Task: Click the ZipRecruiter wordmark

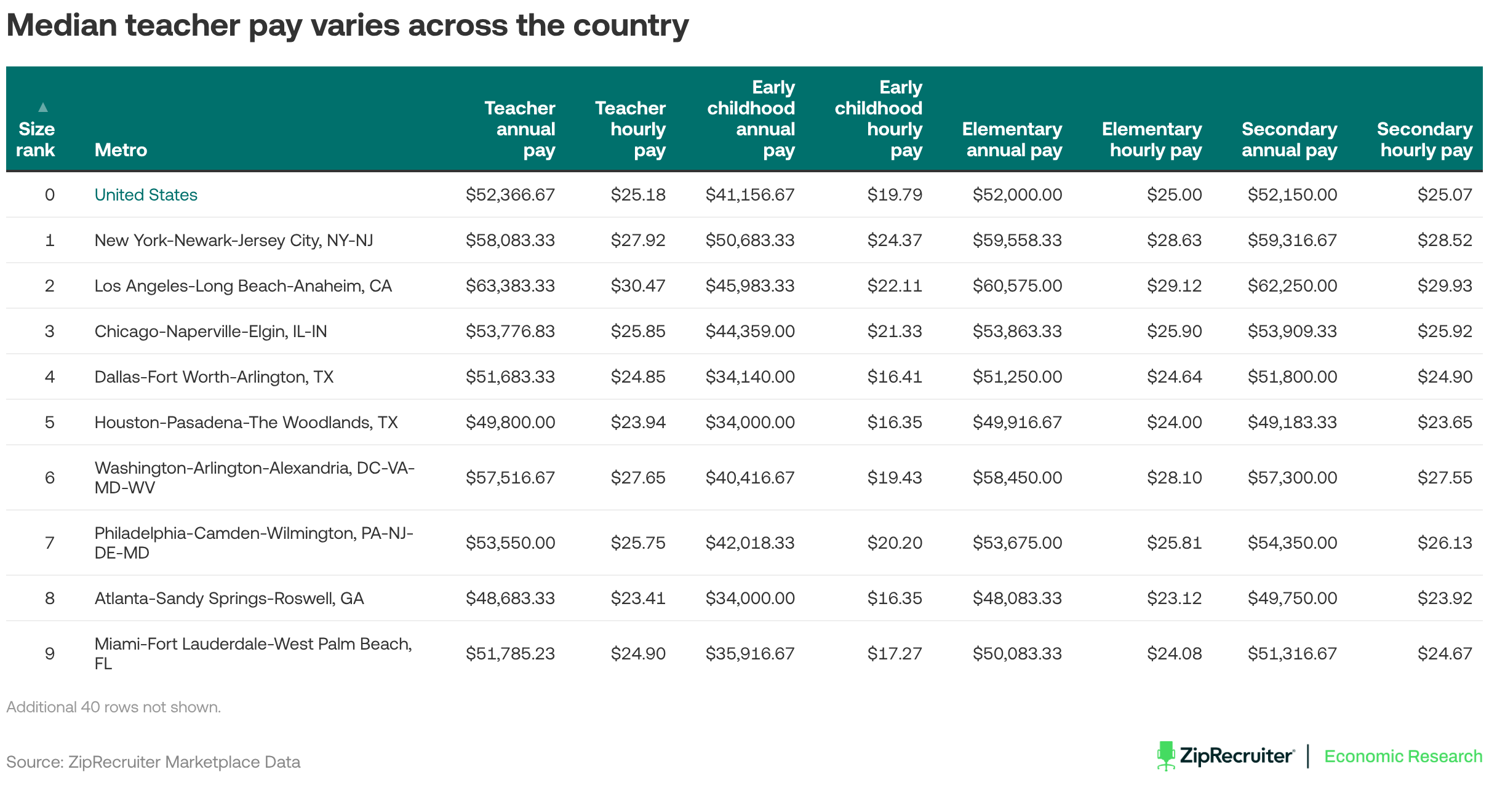Action: pos(1237,756)
